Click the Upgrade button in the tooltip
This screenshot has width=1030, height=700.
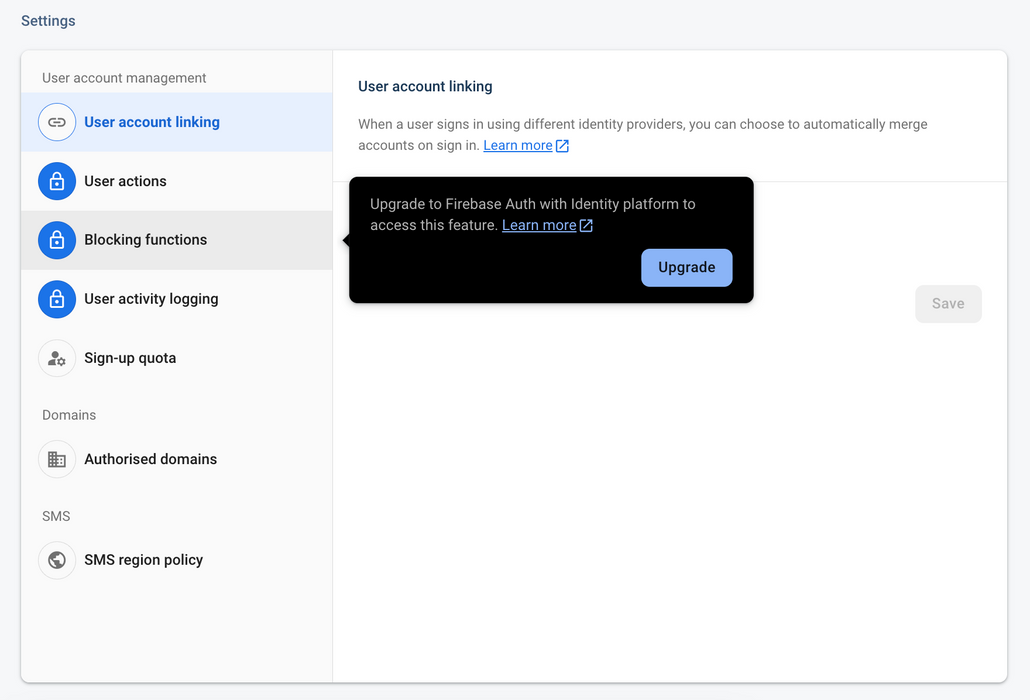(686, 268)
